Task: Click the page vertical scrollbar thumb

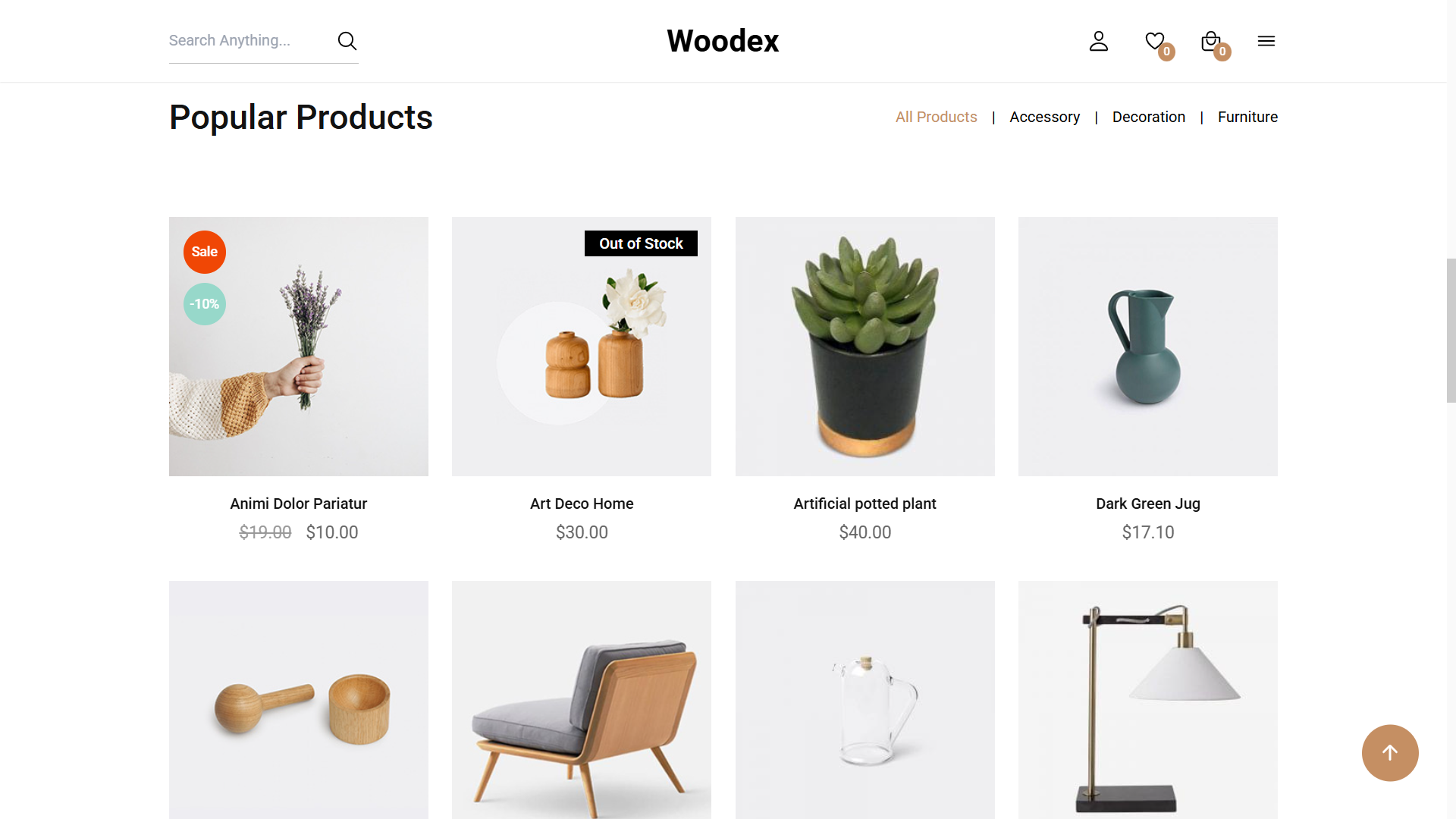Action: [1451, 330]
